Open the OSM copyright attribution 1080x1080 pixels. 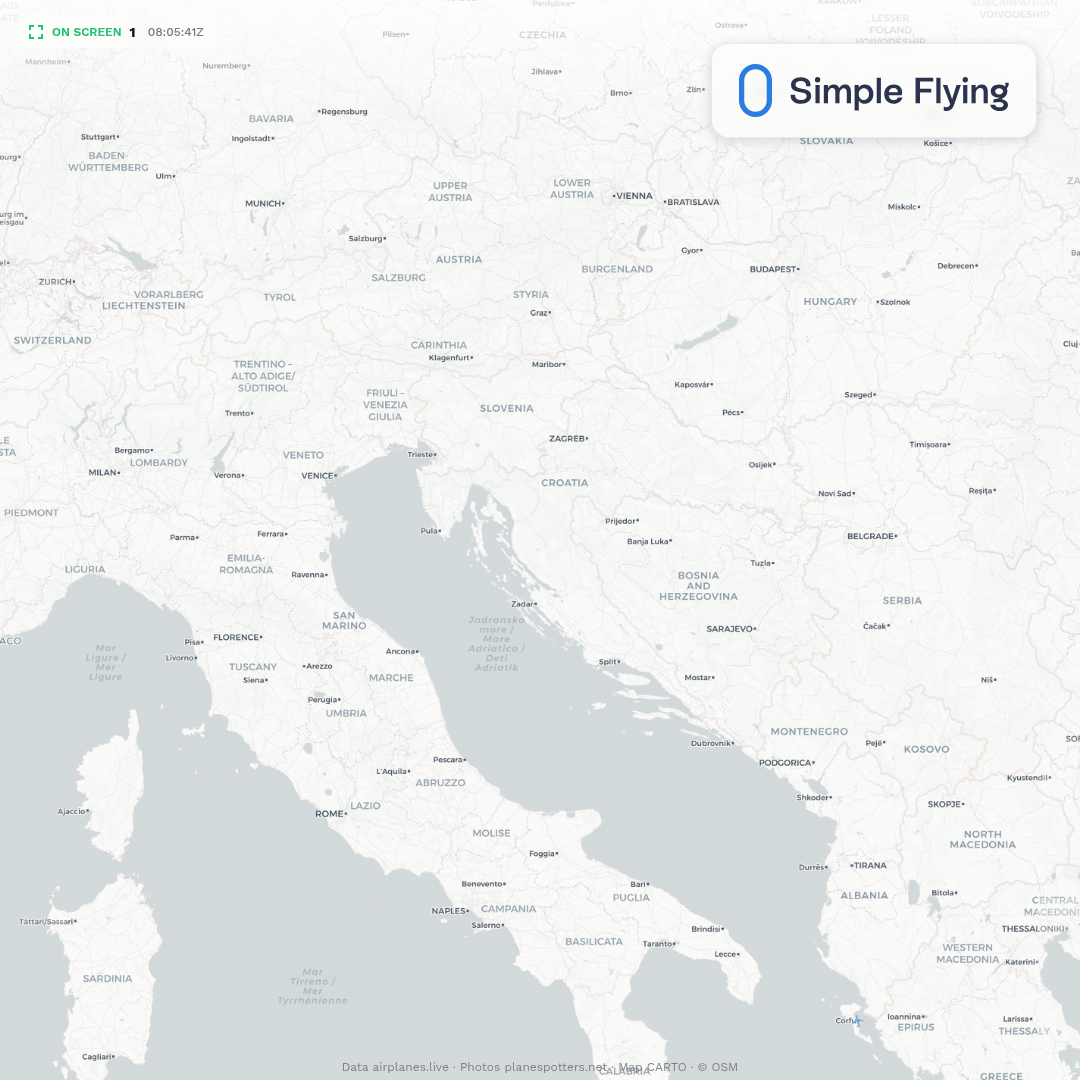click(718, 1067)
